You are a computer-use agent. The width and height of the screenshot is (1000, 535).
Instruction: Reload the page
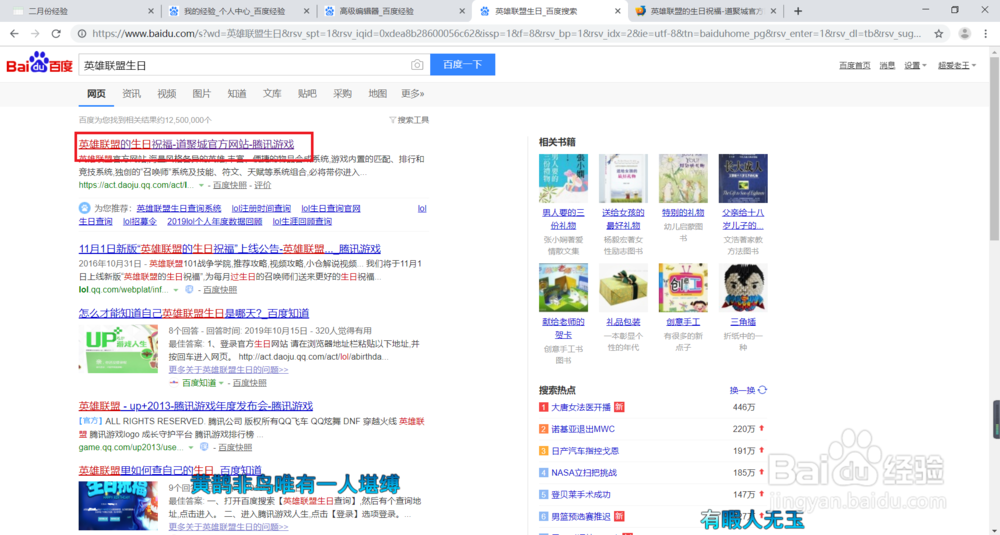56,34
